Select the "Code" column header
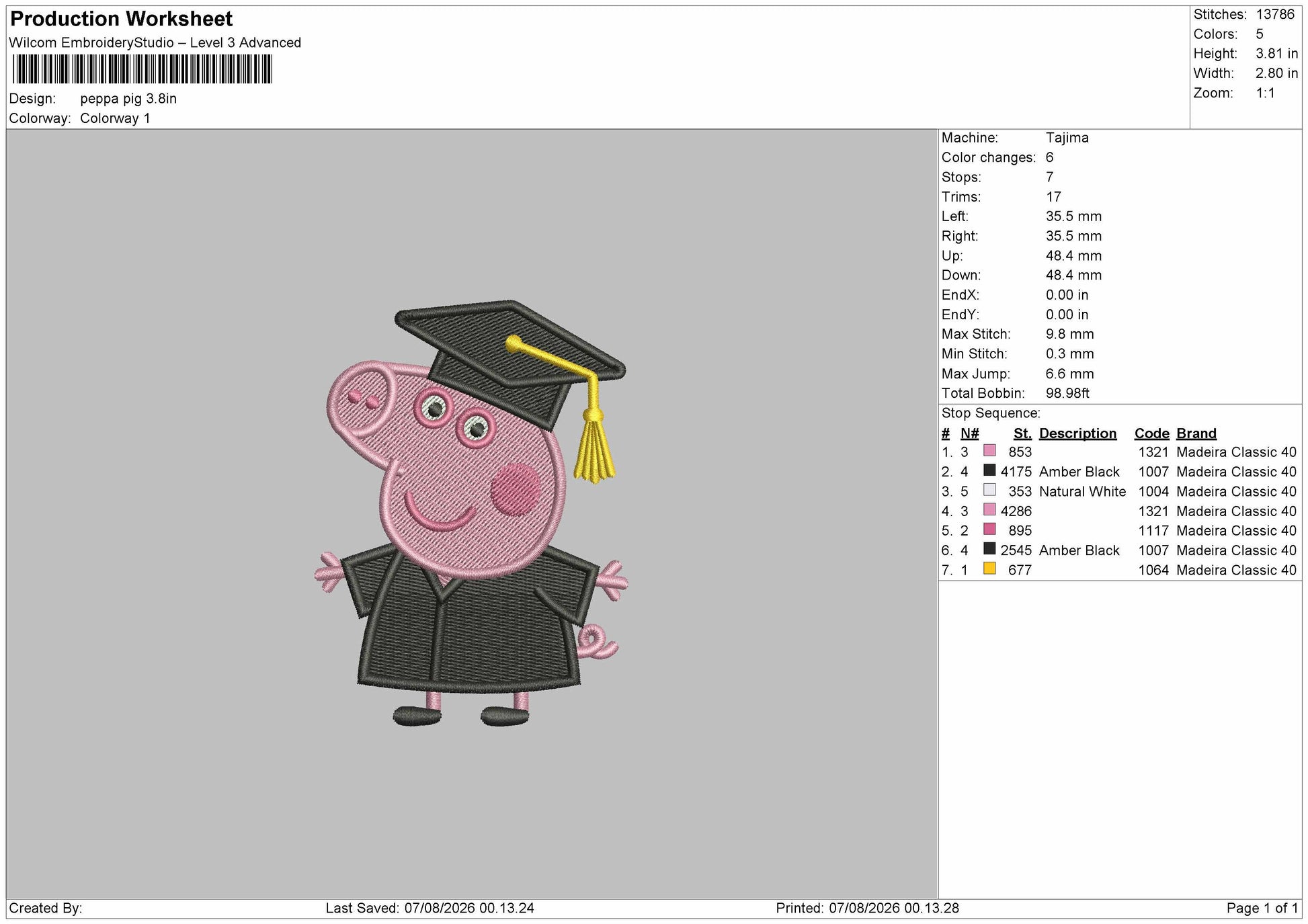 (x=1152, y=433)
